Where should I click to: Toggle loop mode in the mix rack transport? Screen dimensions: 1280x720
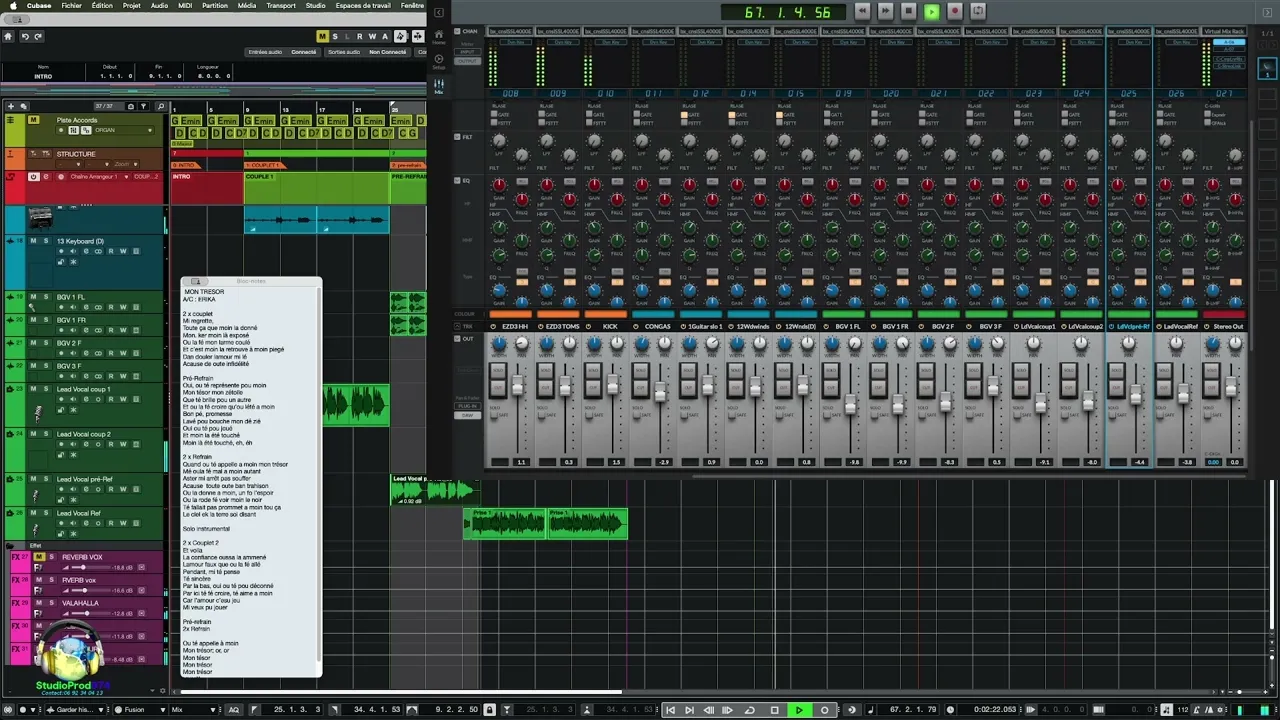(x=977, y=11)
